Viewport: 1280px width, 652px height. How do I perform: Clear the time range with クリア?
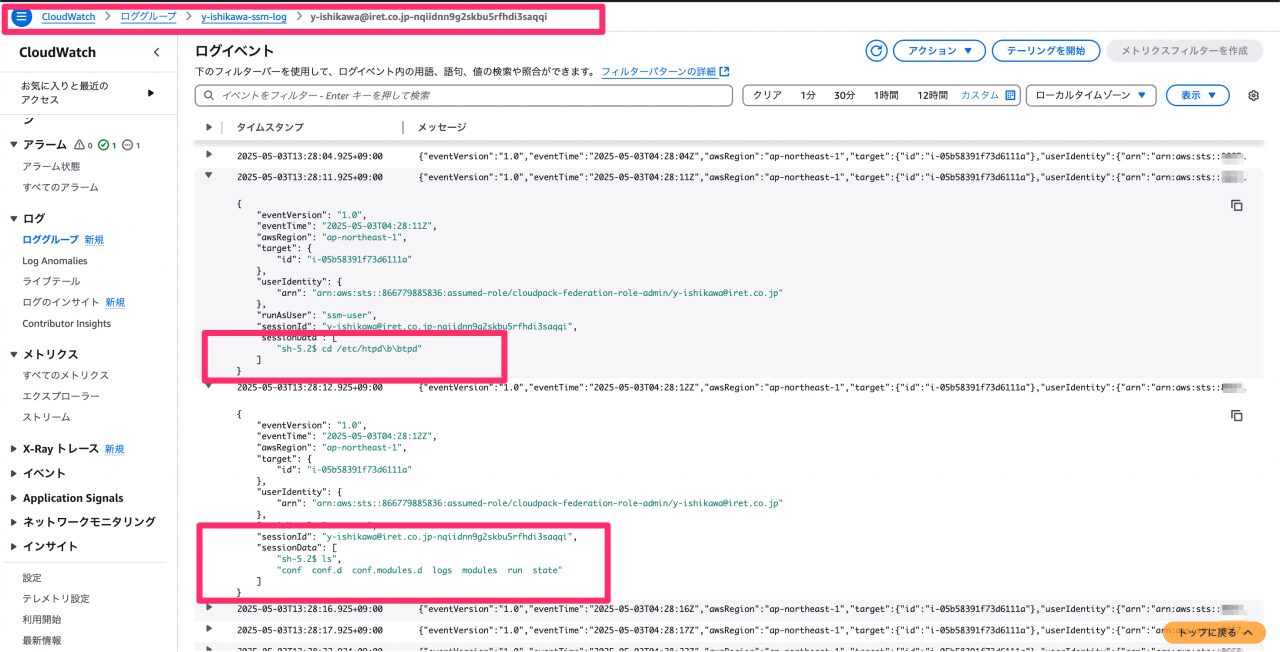[767, 95]
